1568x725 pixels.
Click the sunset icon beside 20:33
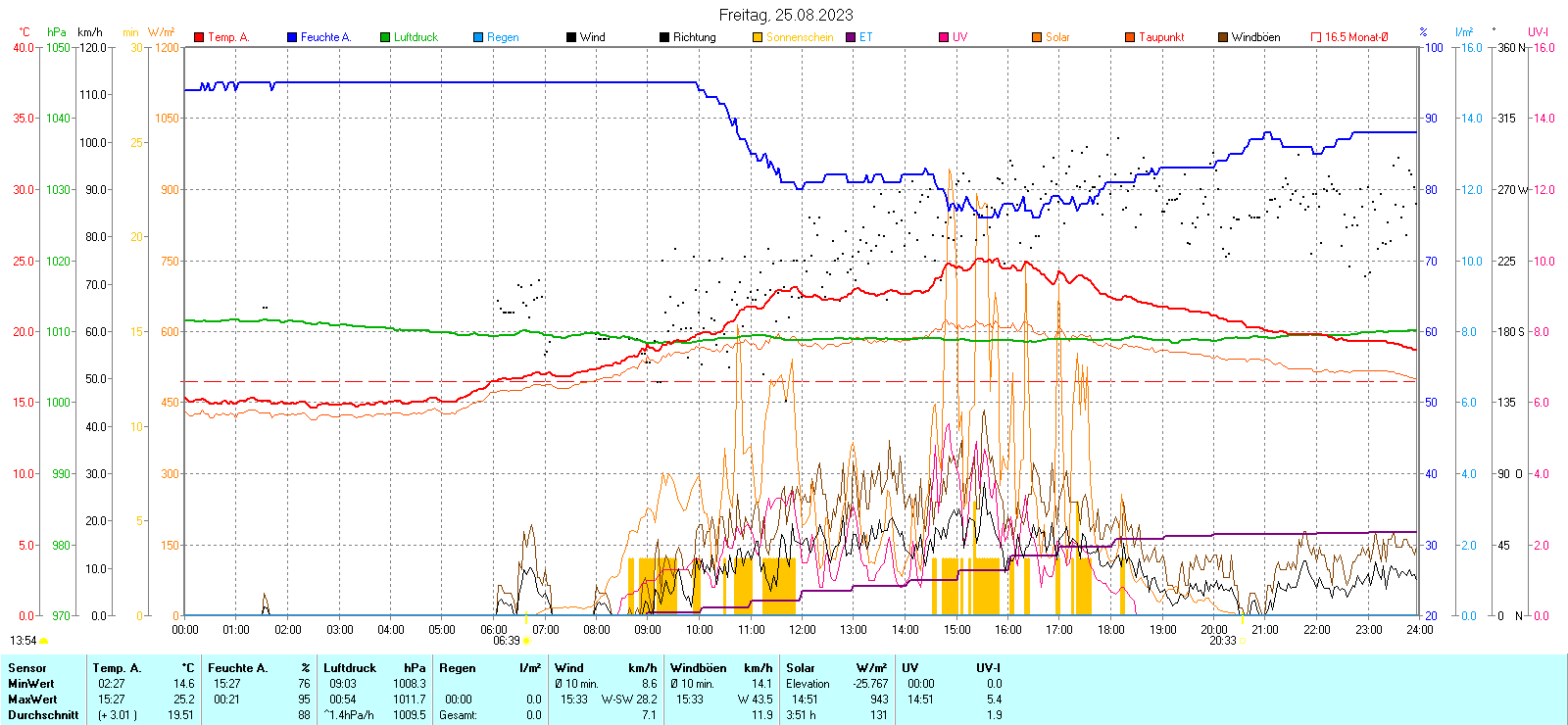pyautogui.click(x=1243, y=641)
